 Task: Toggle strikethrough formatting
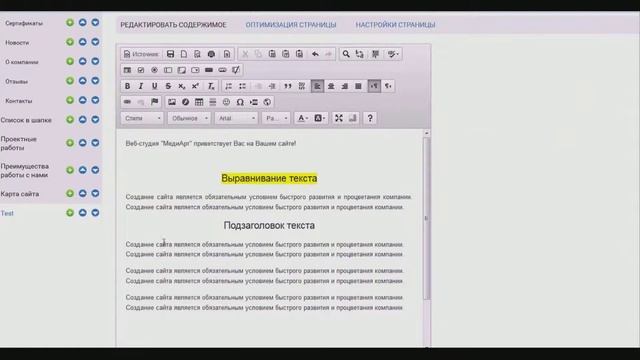168,86
